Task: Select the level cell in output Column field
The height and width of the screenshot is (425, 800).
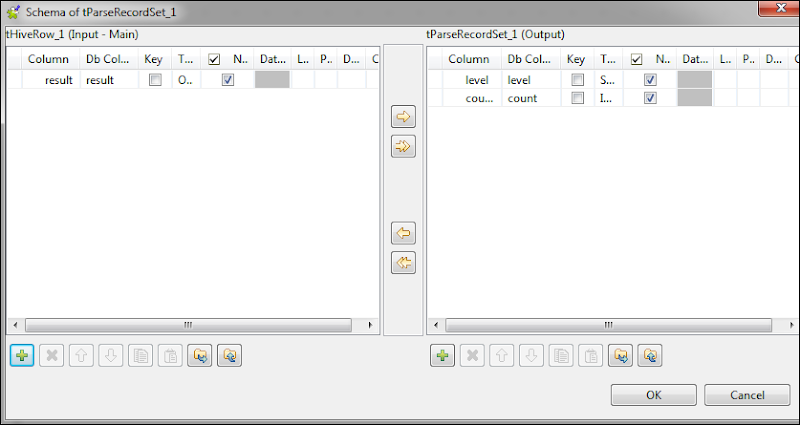Action: pos(472,80)
